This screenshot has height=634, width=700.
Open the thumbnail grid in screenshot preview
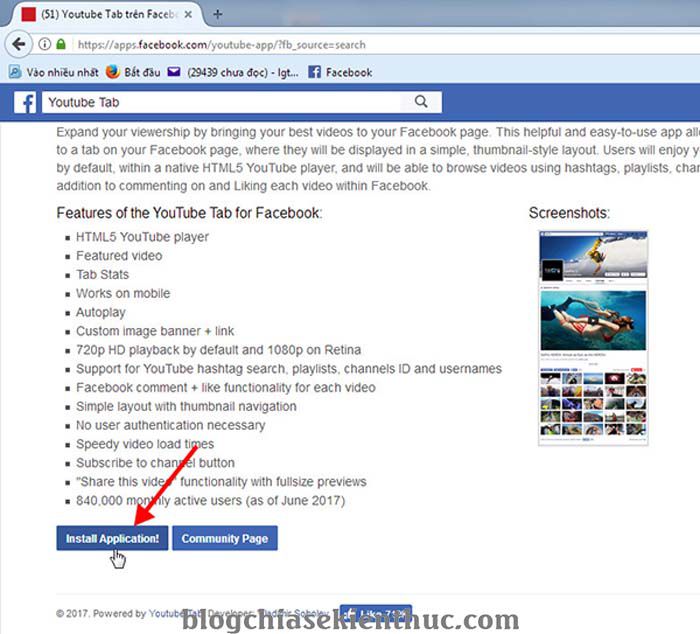(x=593, y=404)
